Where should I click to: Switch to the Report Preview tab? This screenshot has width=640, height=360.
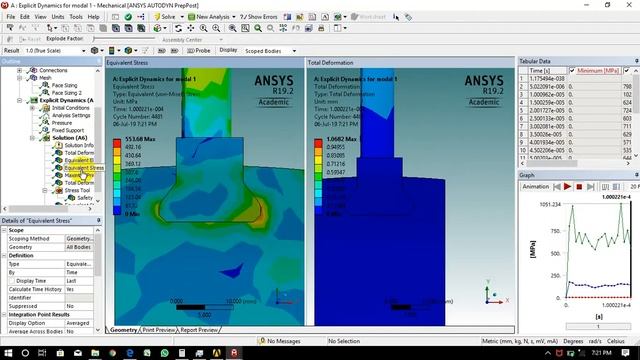(x=199, y=330)
